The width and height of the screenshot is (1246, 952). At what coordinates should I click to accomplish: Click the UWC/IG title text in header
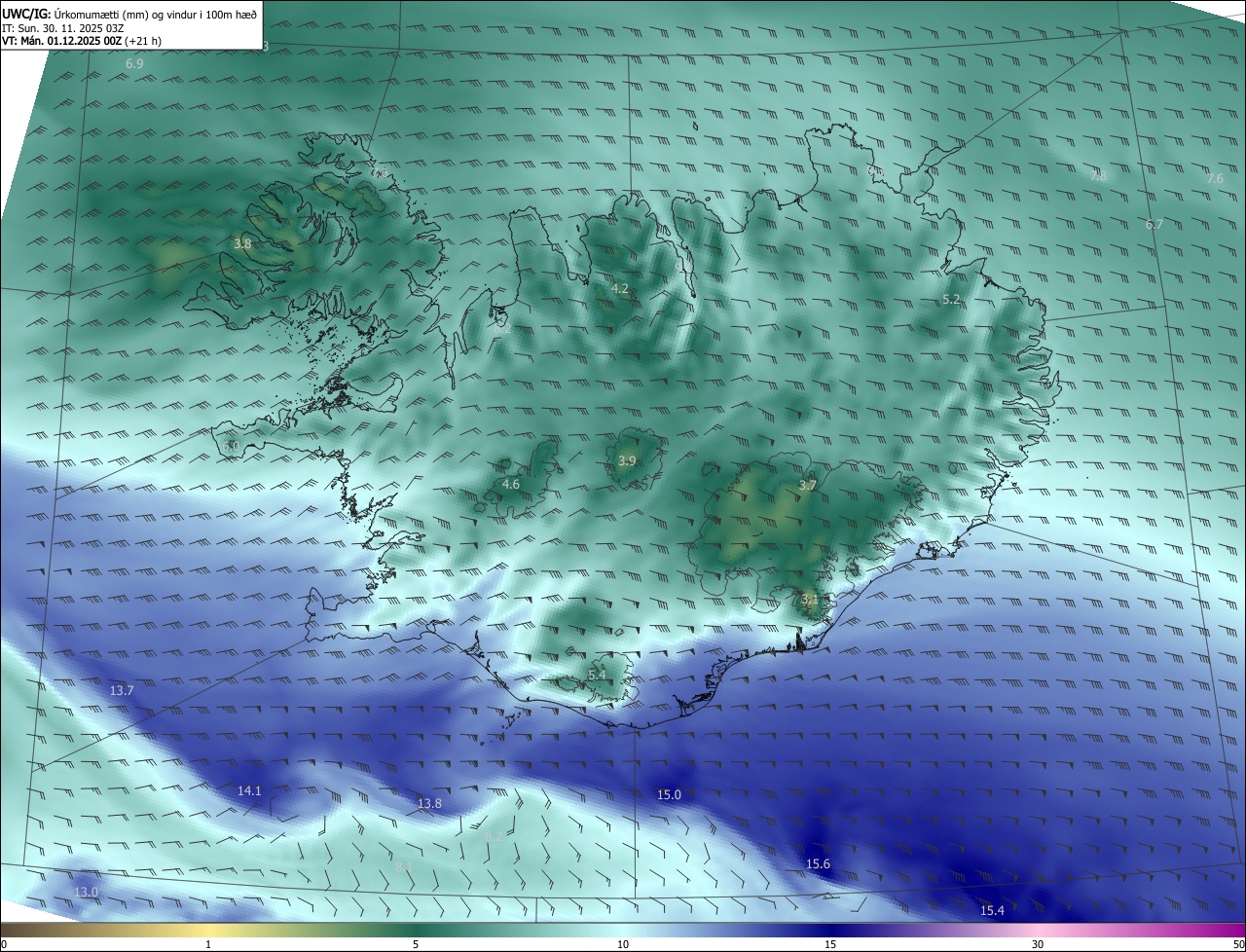tap(129, 14)
